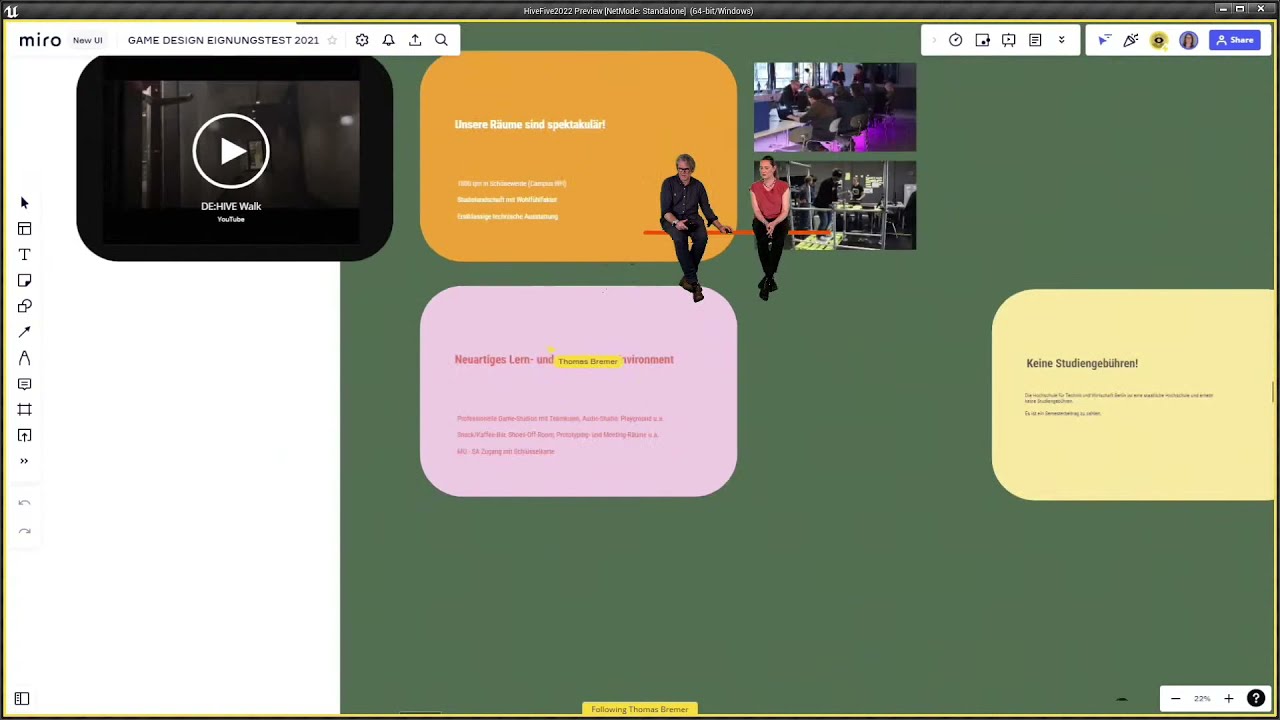Click the Unreal Engine logo in title bar
The width and height of the screenshot is (1280, 720).
point(11,11)
